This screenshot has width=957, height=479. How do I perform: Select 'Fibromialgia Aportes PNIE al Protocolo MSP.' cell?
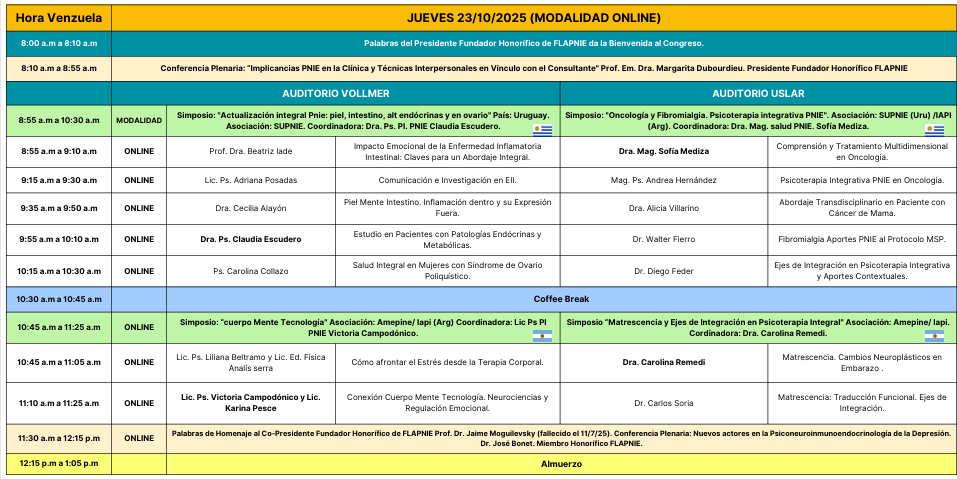(862, 239)
